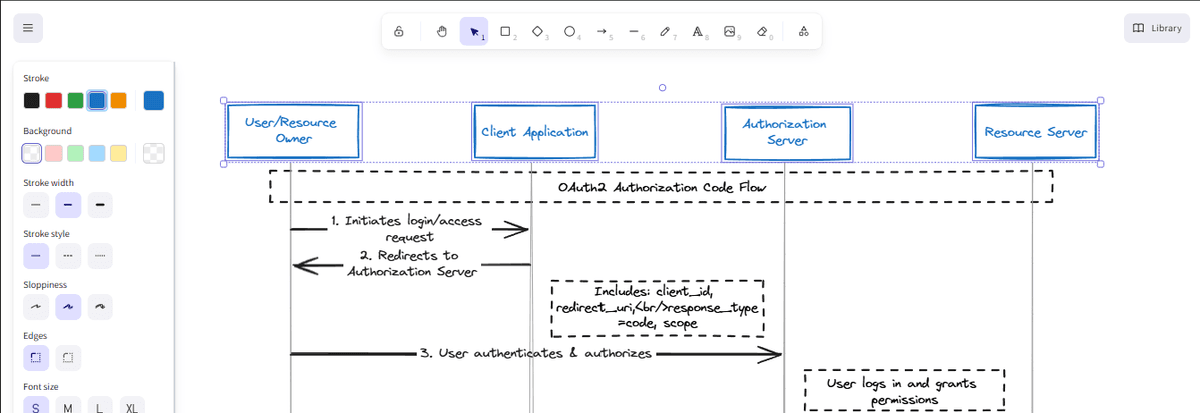Set edges to round

pyautogui.click(x=68, y=358)
